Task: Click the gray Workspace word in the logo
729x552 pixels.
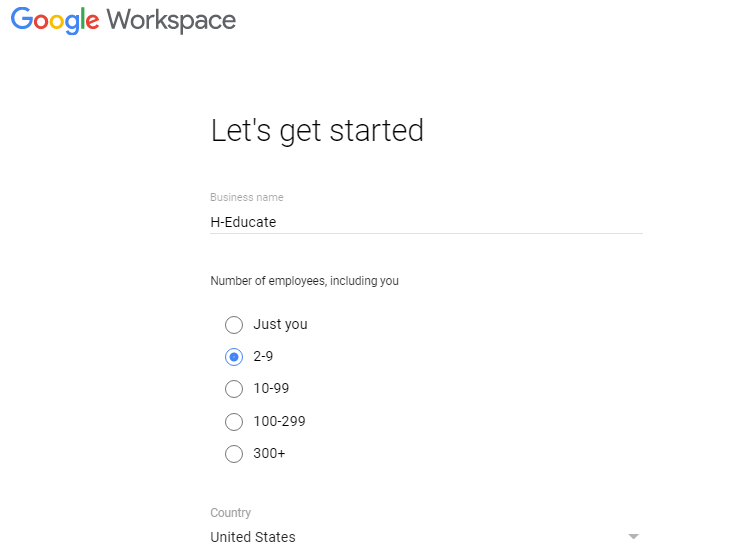Action: click(x=171, y=20)
